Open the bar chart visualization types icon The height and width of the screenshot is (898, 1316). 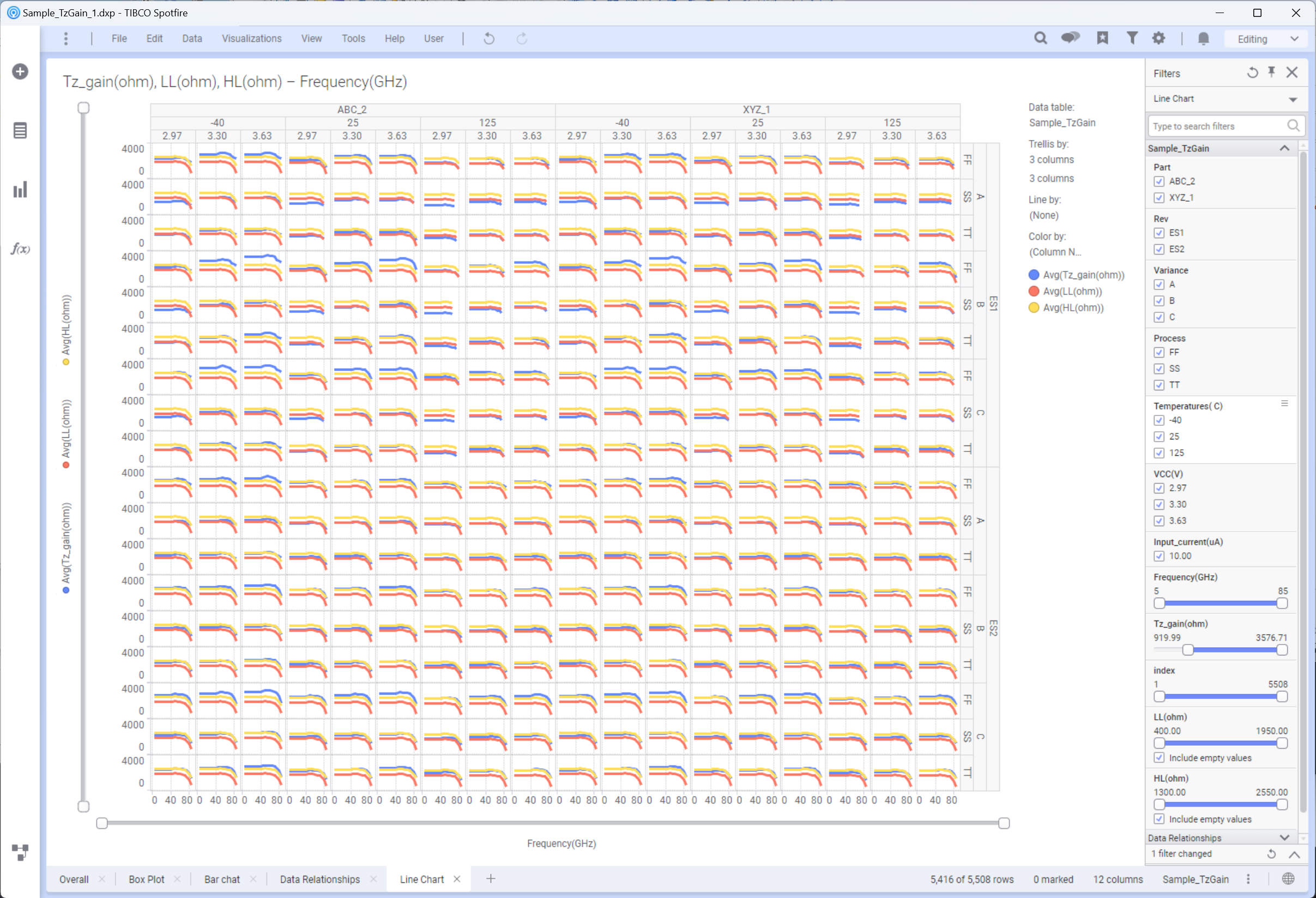20,190
